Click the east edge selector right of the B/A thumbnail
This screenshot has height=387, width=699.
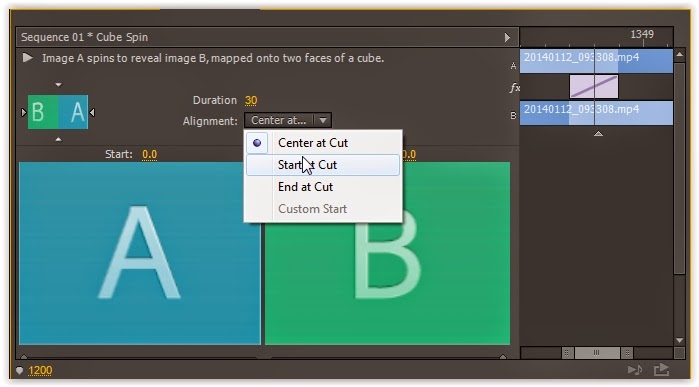point(92,112)
